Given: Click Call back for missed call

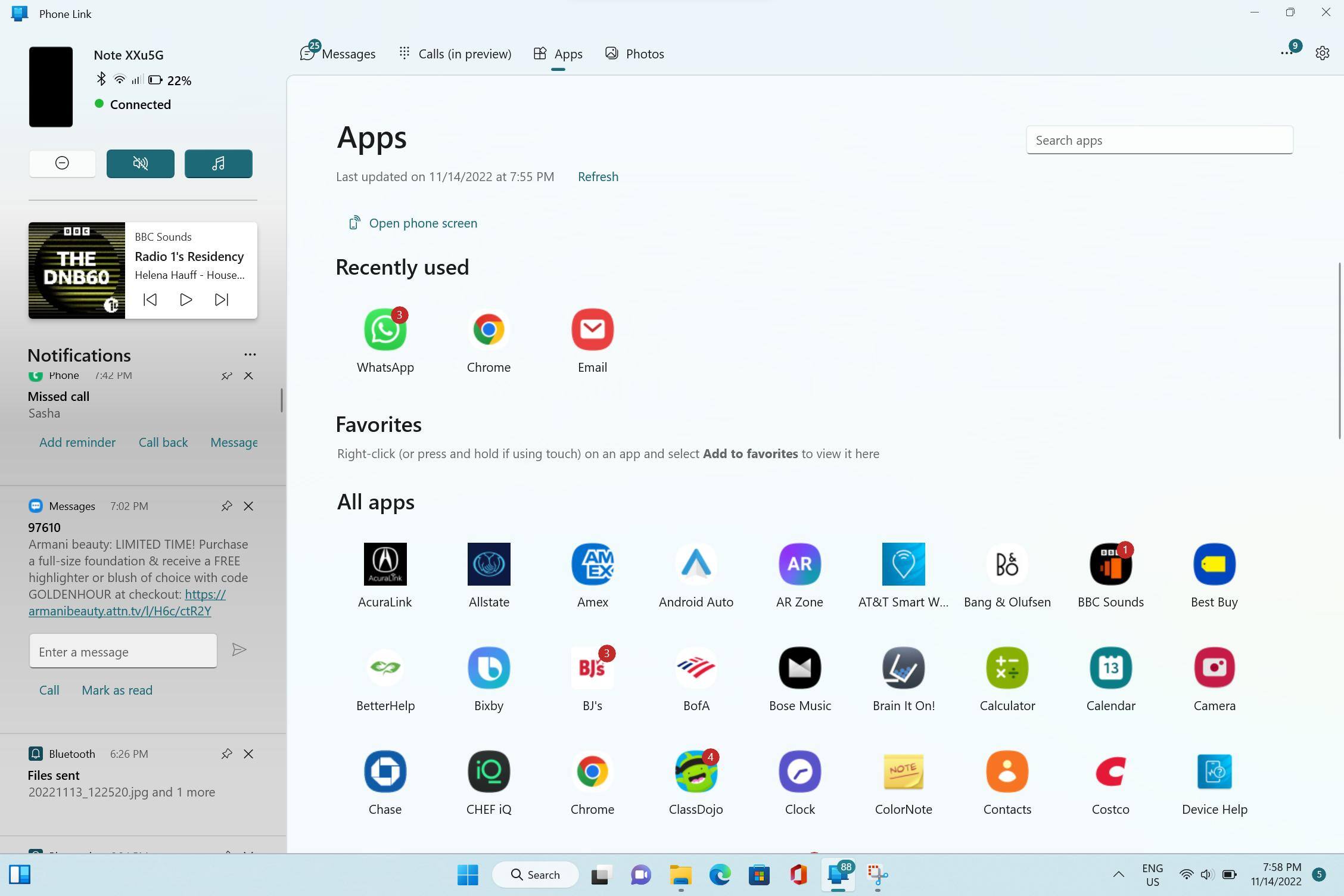Looking at the screenshot, I should [163, 442].
